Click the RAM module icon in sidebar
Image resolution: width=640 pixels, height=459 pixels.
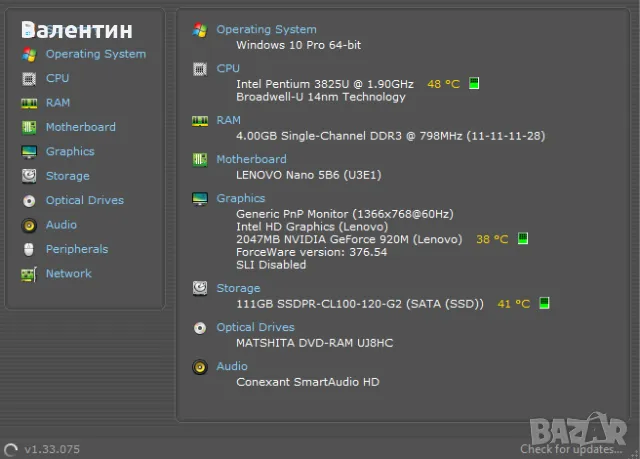(x=28, y=103)
